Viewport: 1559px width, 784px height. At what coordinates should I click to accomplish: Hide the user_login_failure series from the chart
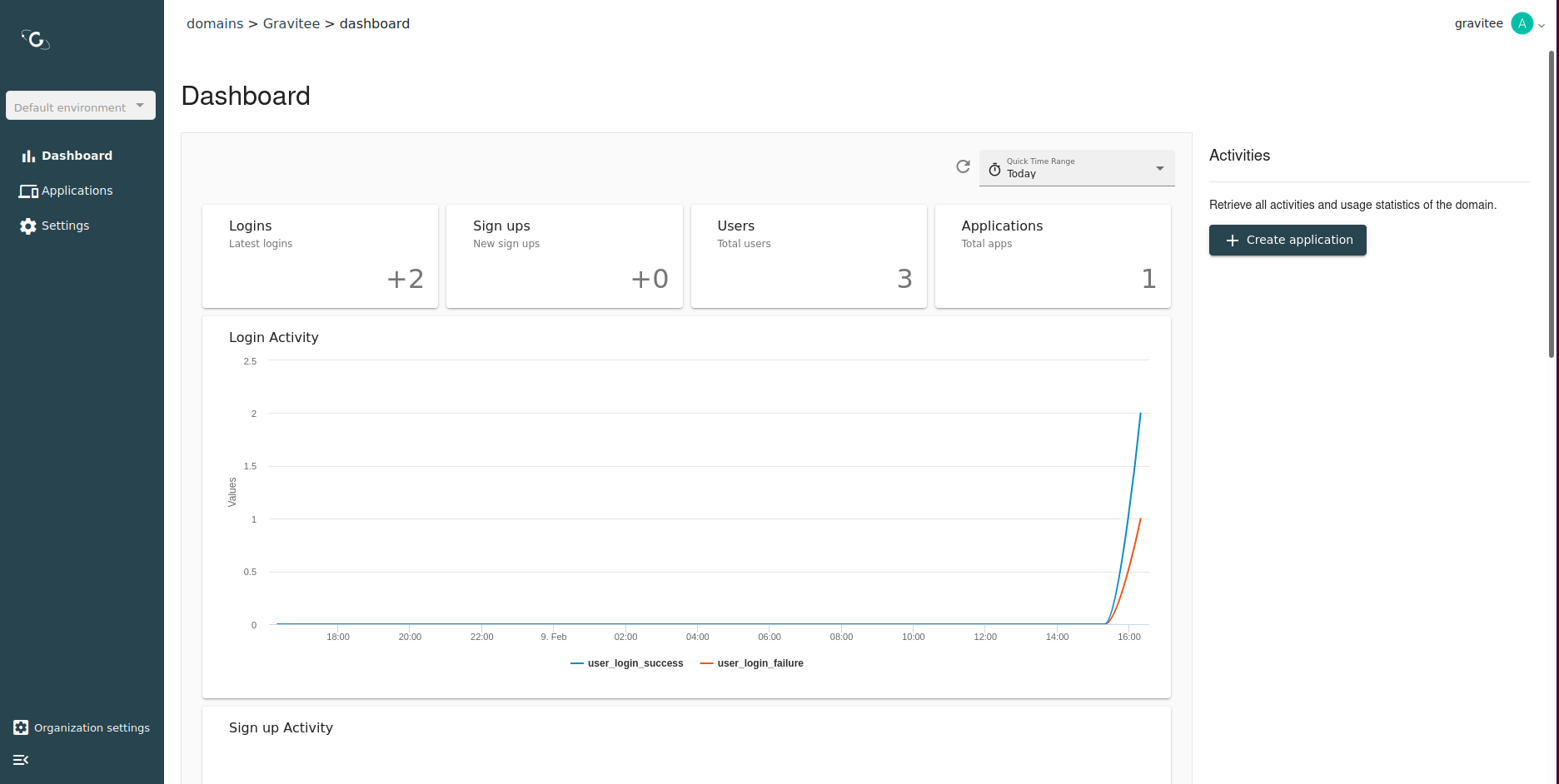pos(751,662)
